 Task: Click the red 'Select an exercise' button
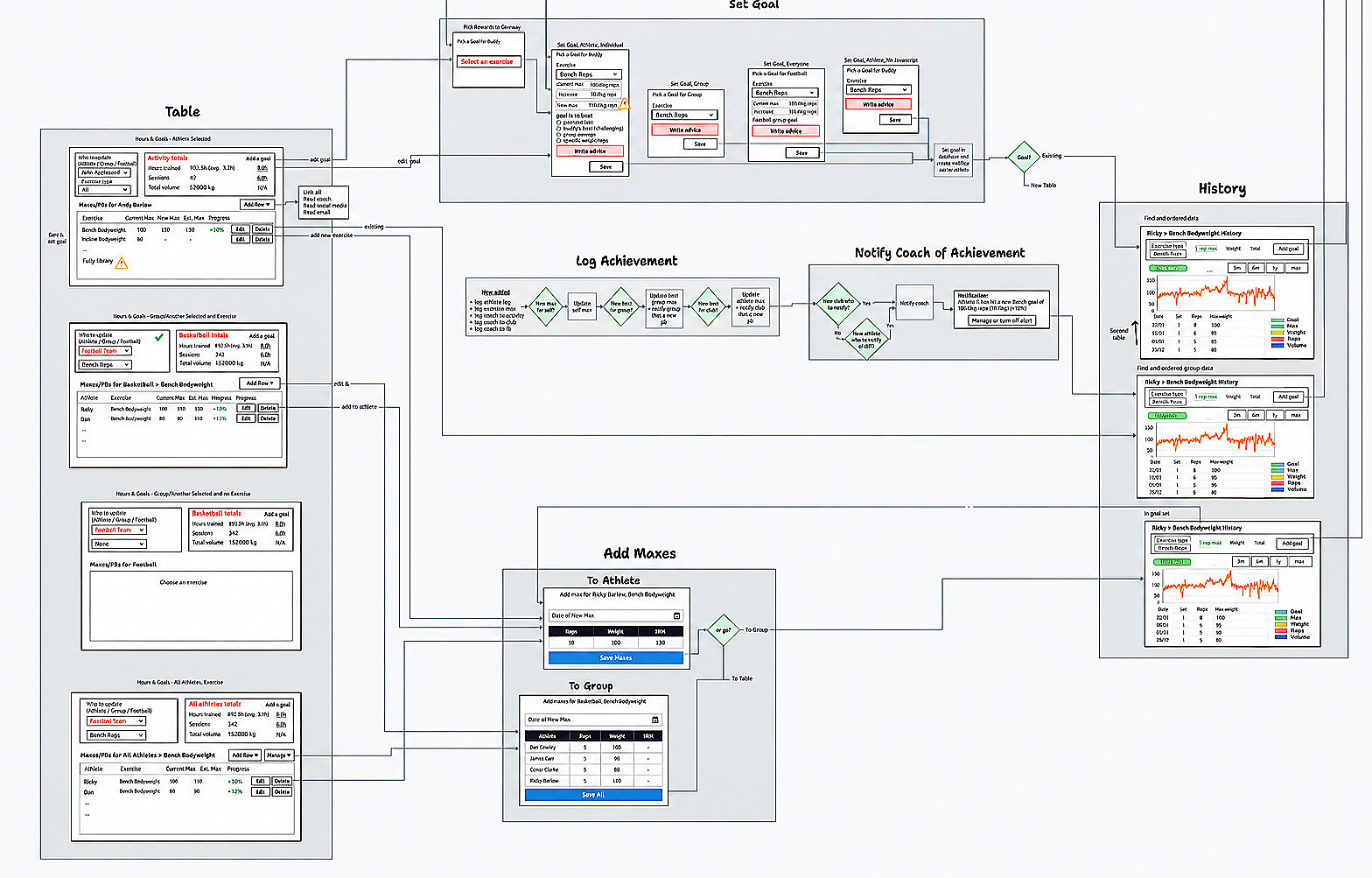tap(487, 61)
